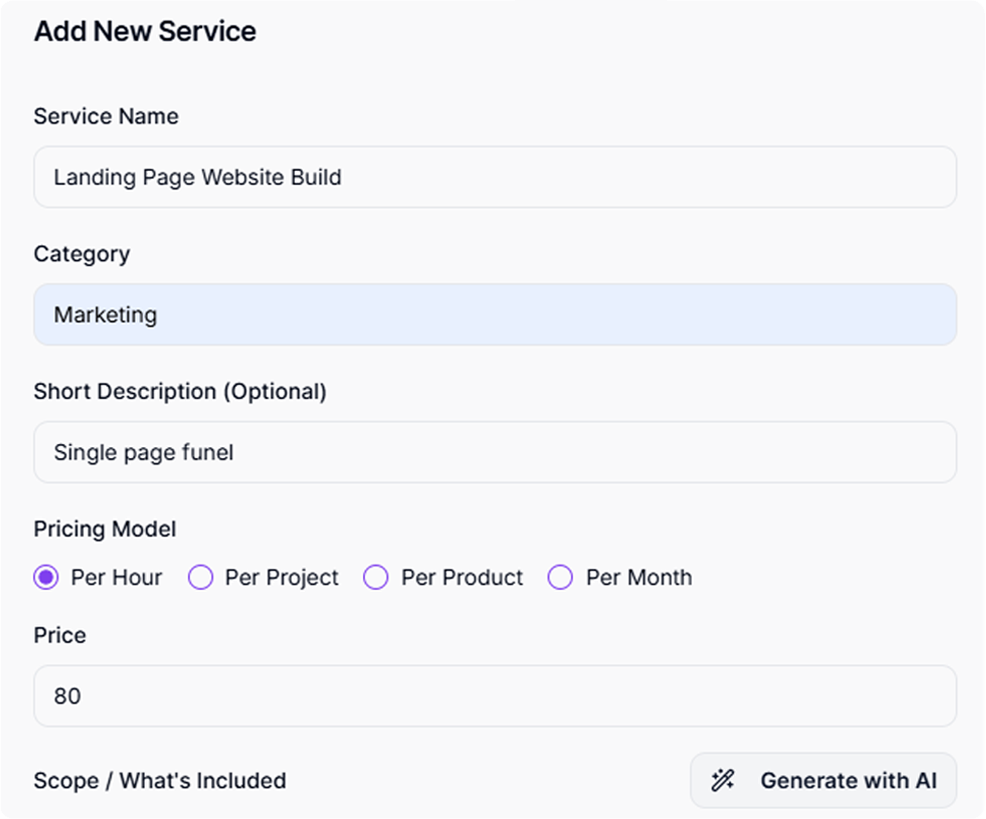Viewport: 986px width, 819px height.
Task: Click the "Per Month" label text
Action: pos(639,578)
